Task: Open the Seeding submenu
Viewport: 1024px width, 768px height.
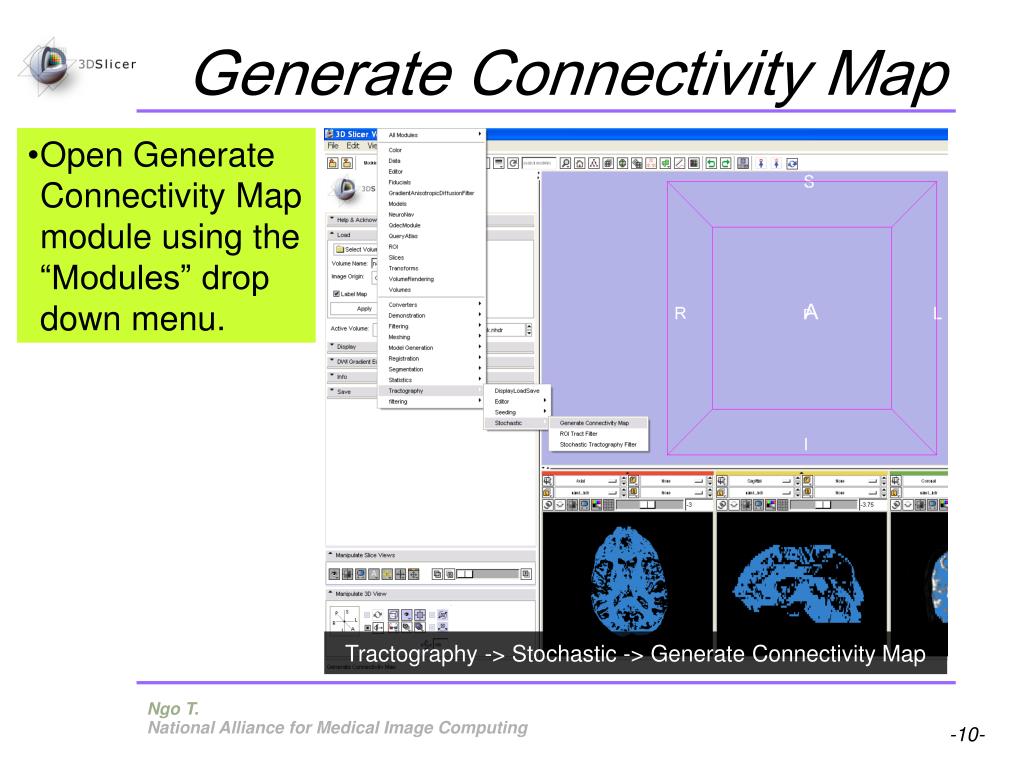Action: tap(517, 412)
